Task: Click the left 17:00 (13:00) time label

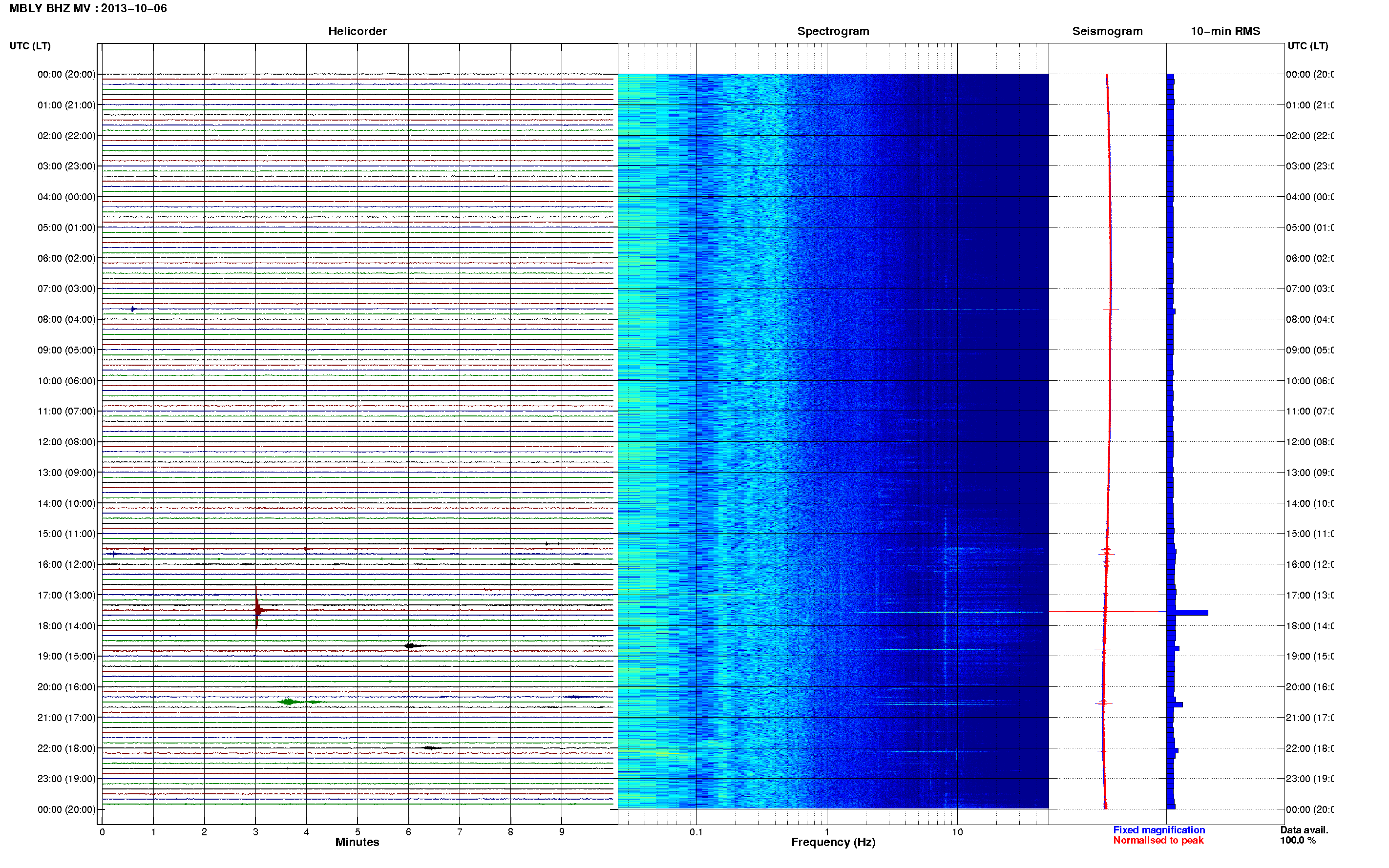Action: (x=66, y=595)
